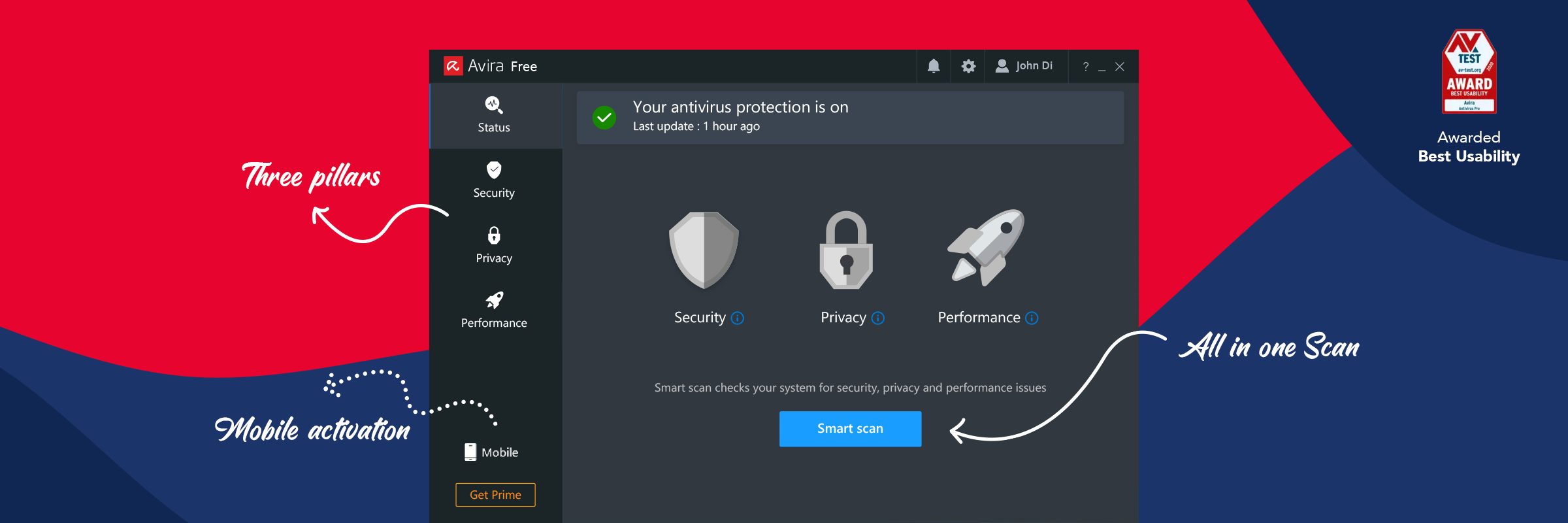Click the Avira logo in the title bar
Viewport: 1568px width, 523px height.
(453, 66)
